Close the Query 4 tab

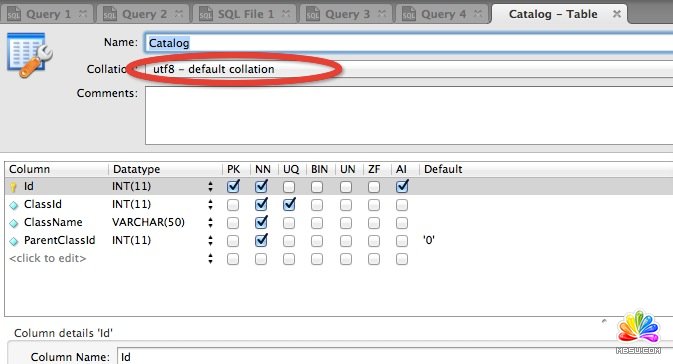pos(478,14)
